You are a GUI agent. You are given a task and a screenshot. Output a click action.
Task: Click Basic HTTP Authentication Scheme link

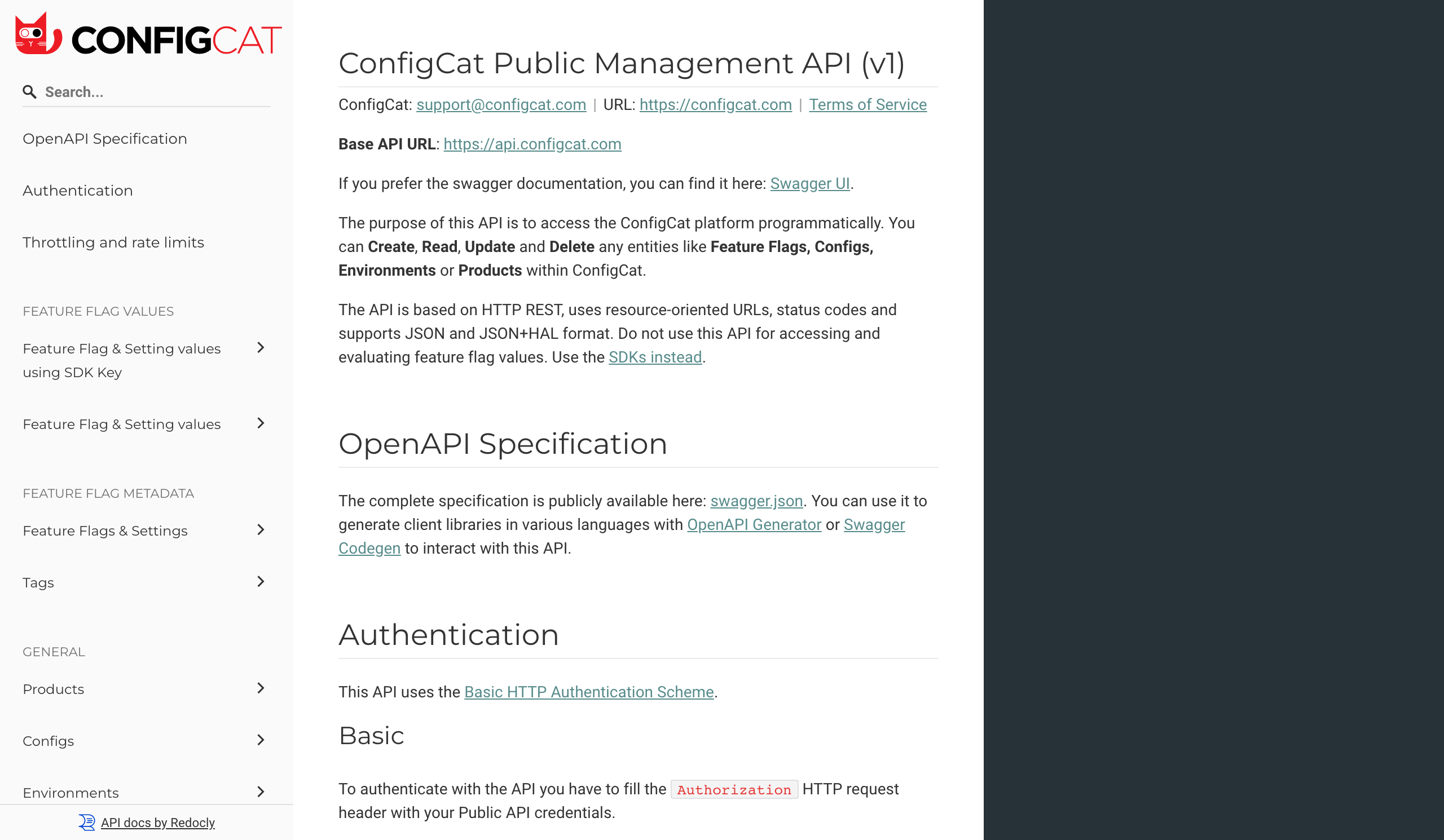coord(588,692)
